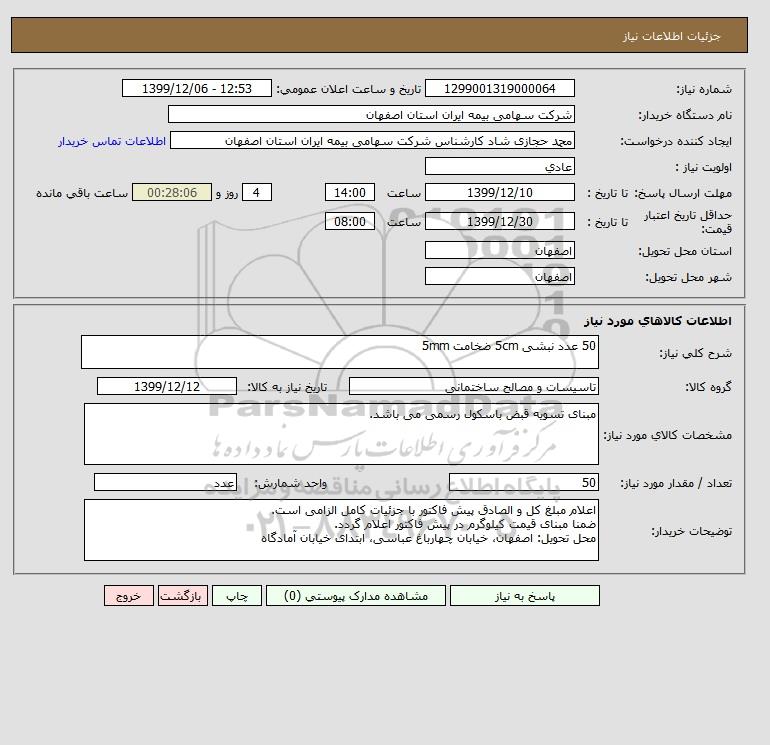770x745 pixels.
Task: Click the countdown timer 00:28:06
Action: tap(172, 193)
